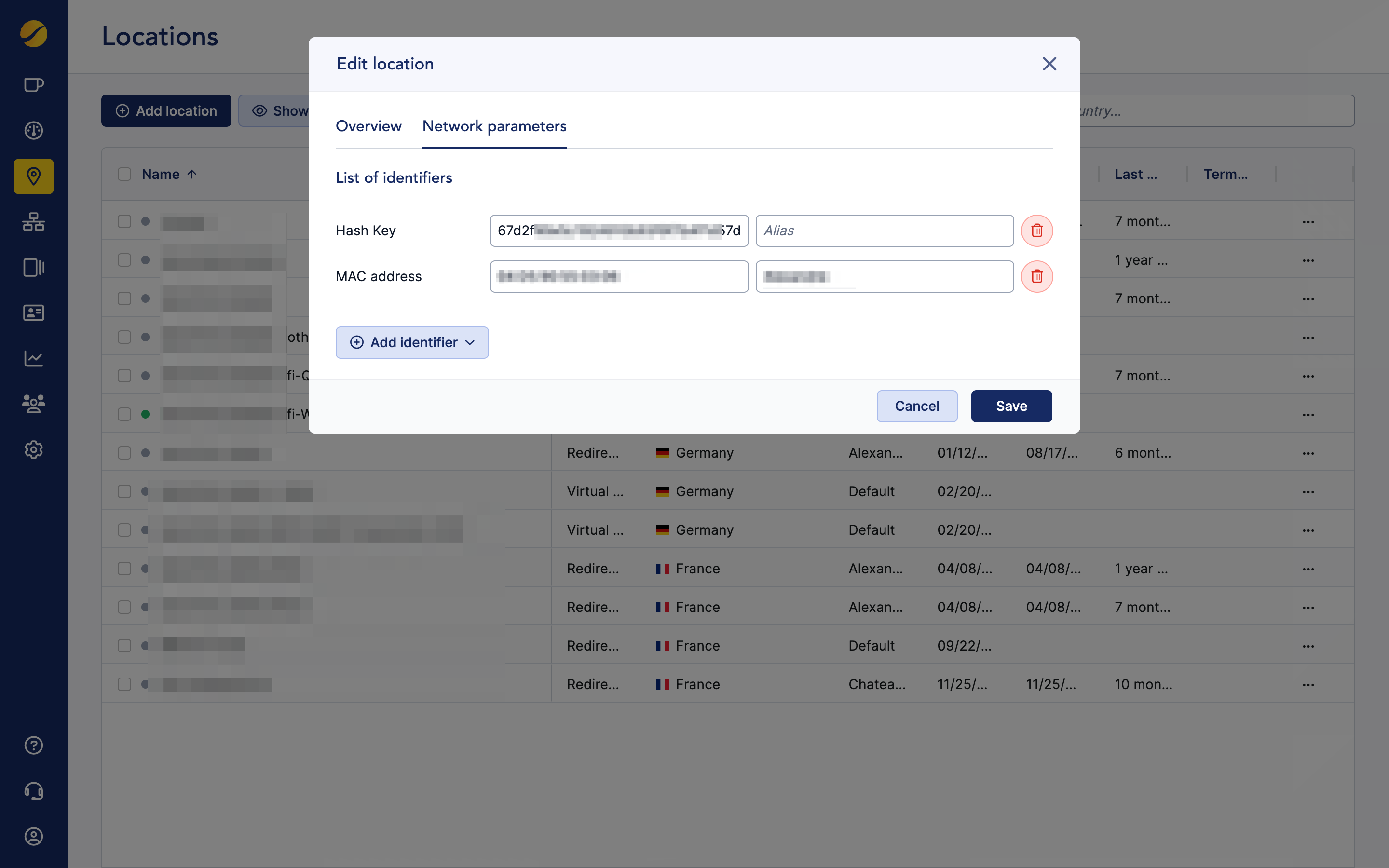The height and width of the screenshot is (868, 1389).
Task: Open row menu for Chatea... France location
Action: click(1308, 684)
